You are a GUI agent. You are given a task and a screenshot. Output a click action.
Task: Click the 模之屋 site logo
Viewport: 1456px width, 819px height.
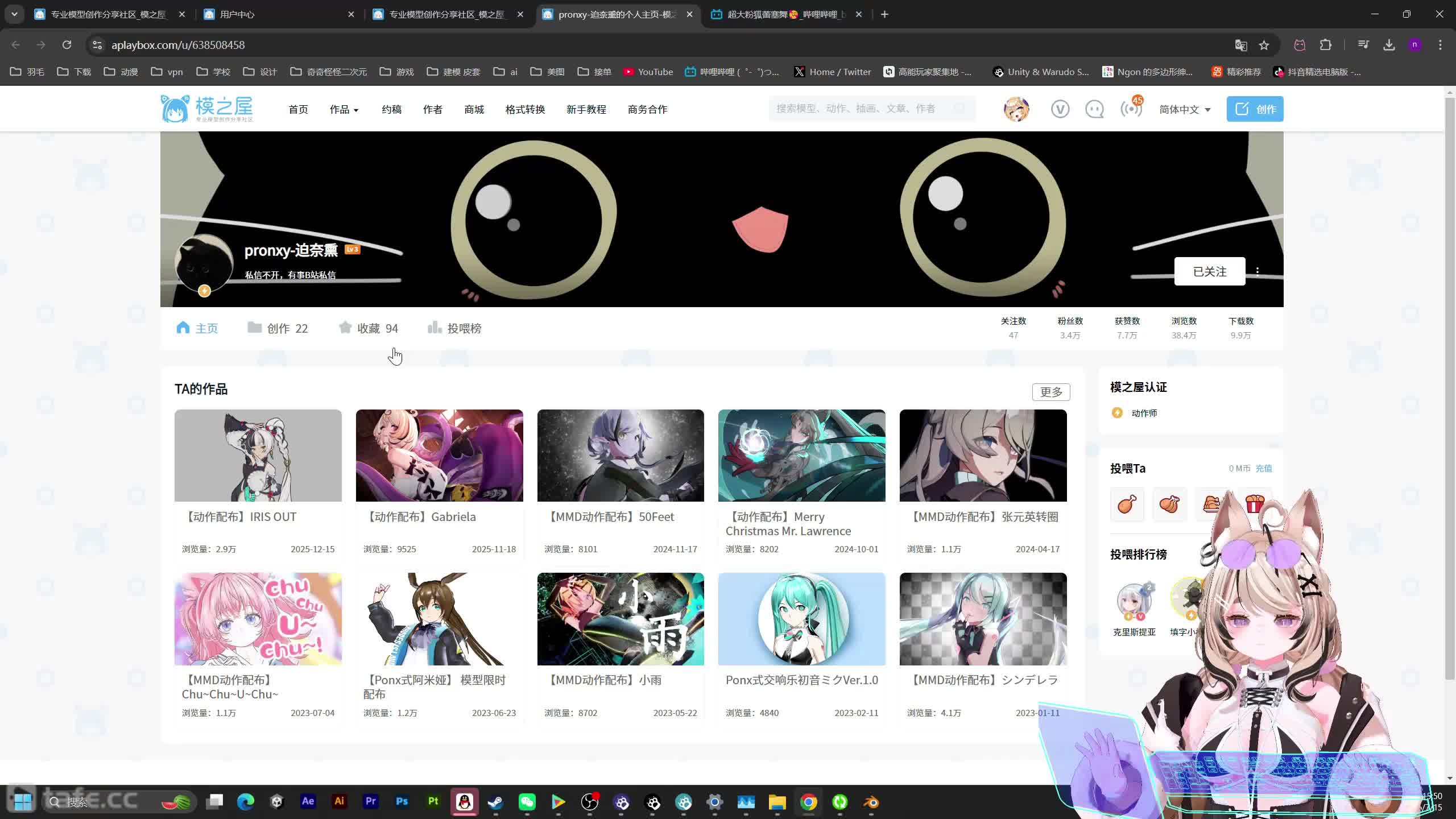click(x=207, y=109)
